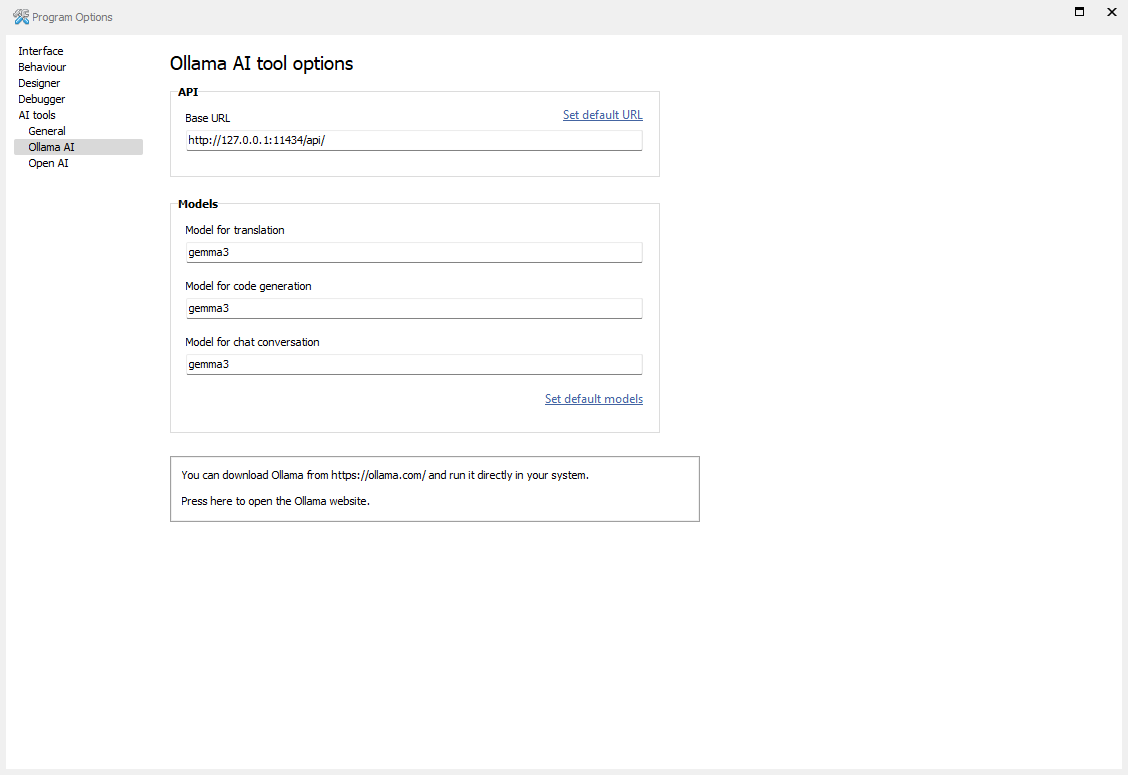Click the Ollama download info text line
1128x775 pixels.
click(x=385, y=475)
